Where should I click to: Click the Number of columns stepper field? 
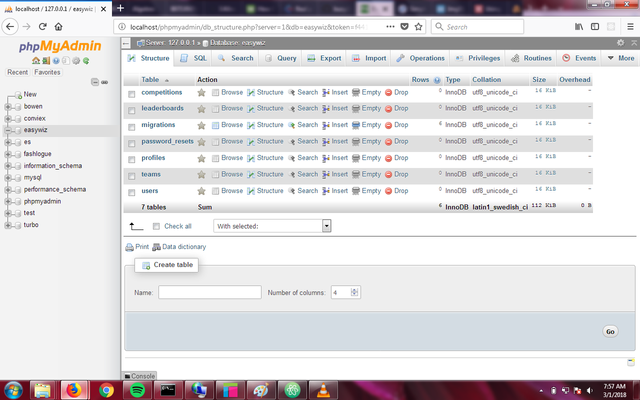point(346,292)
